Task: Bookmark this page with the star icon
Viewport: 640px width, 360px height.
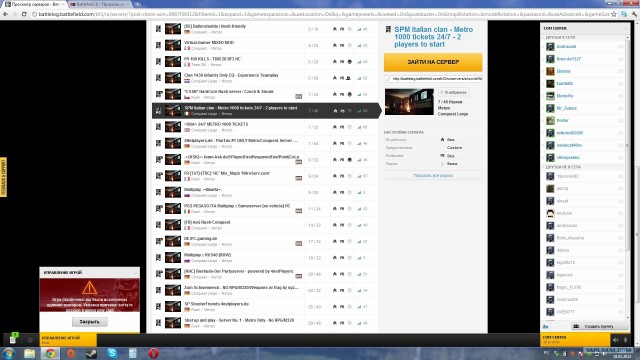Action: [613, 14]
